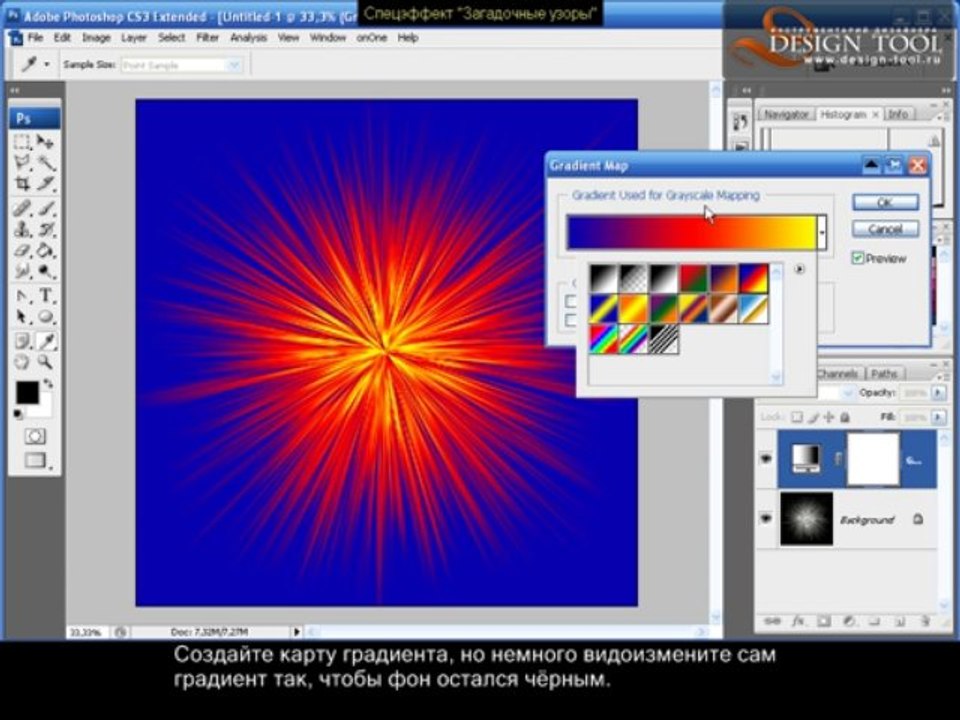Click the foreground color swatch

coord(27,392)
